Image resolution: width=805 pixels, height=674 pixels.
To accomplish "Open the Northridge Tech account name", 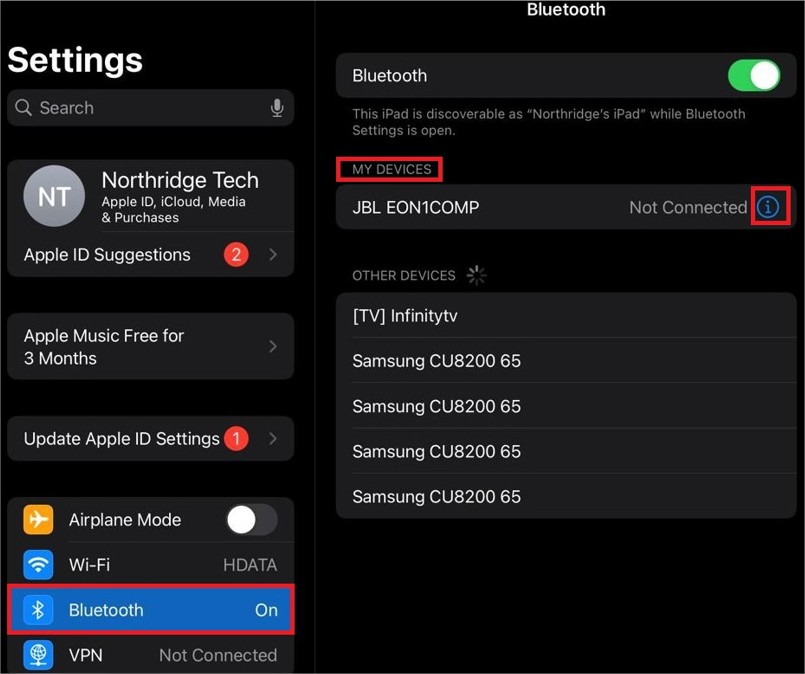I will click(180, 180).
